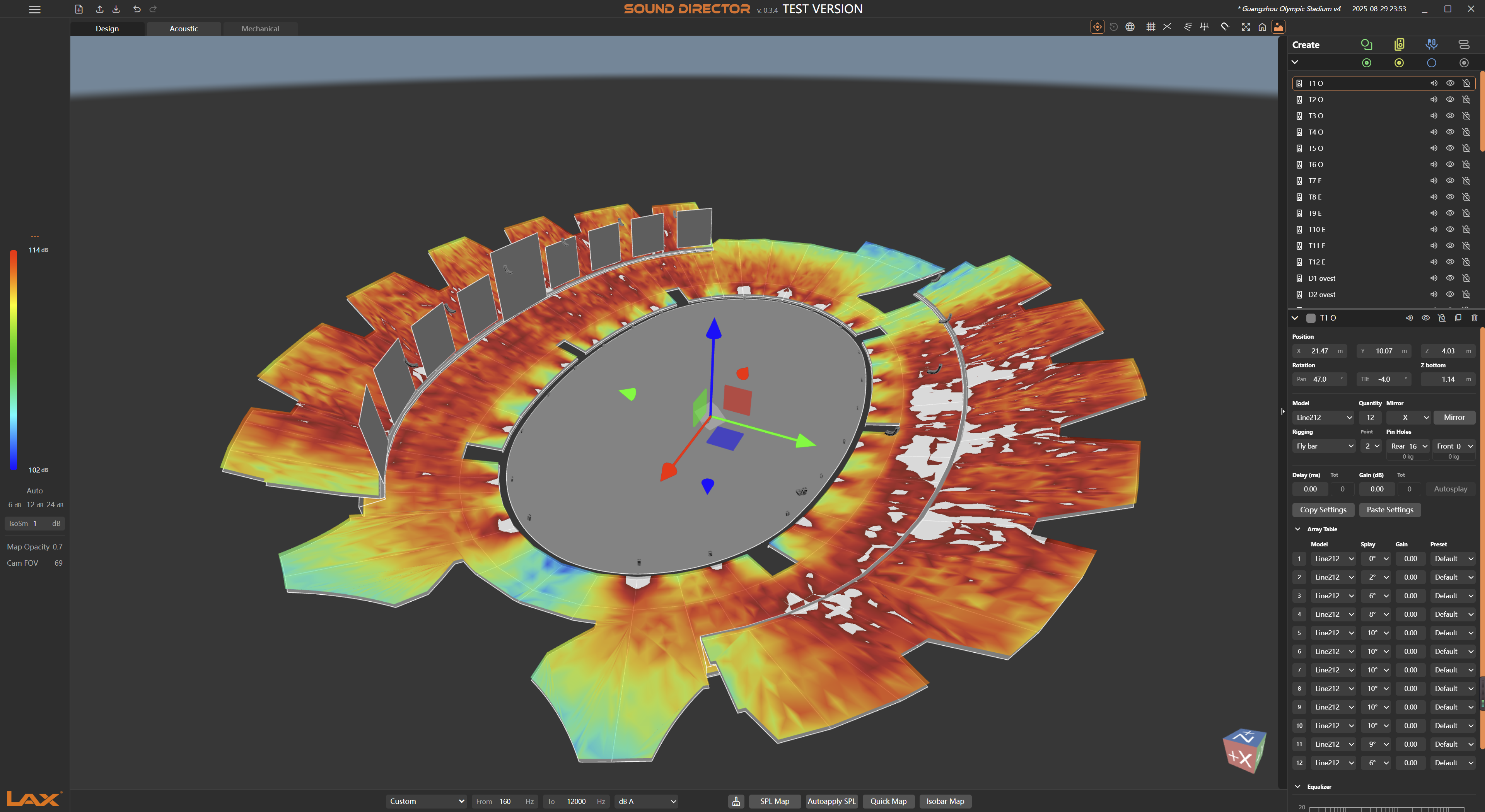Viewport: 1485px width, 812px height.
Task: Delete T1 O using trash icon
Action: (x=1474, y=317)
